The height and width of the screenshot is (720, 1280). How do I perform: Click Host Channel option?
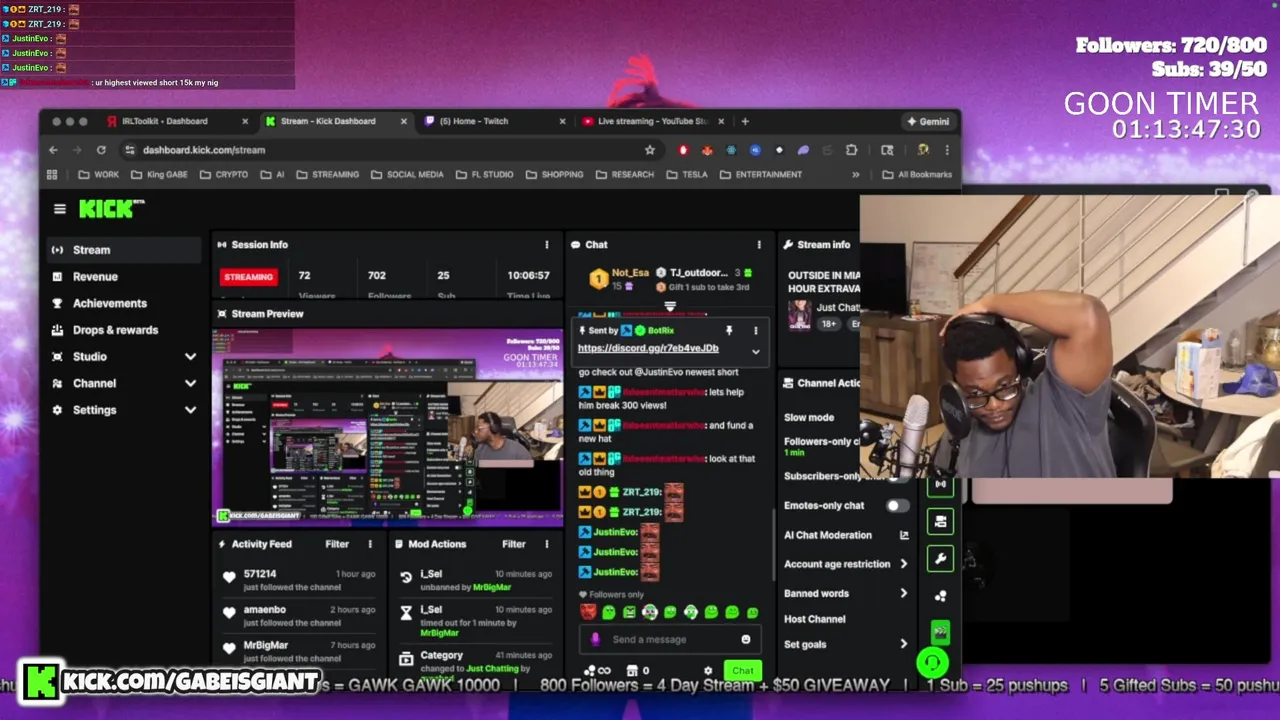(x=814, y=619)
